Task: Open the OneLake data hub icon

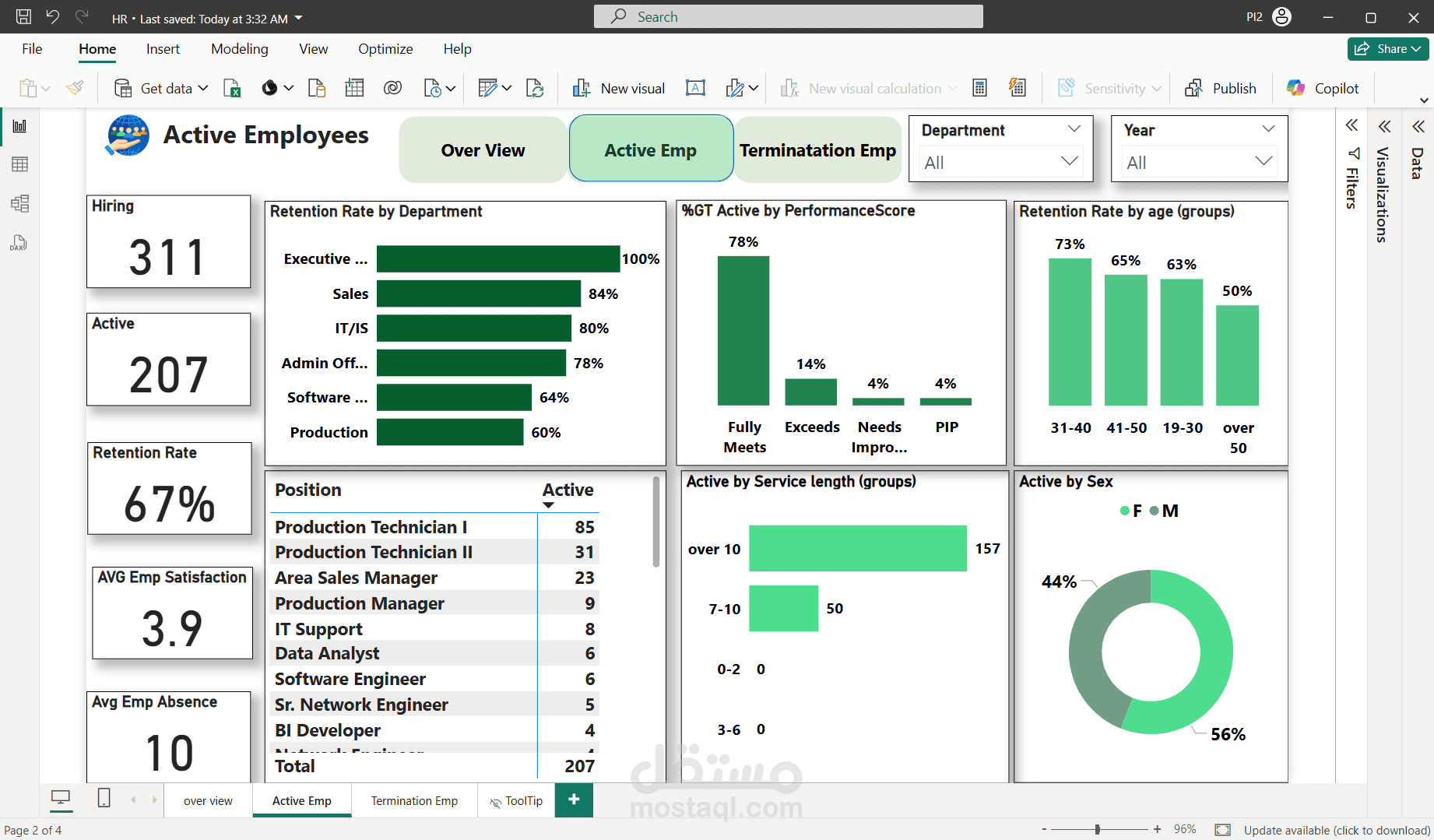Action: (x=269, y=88)
